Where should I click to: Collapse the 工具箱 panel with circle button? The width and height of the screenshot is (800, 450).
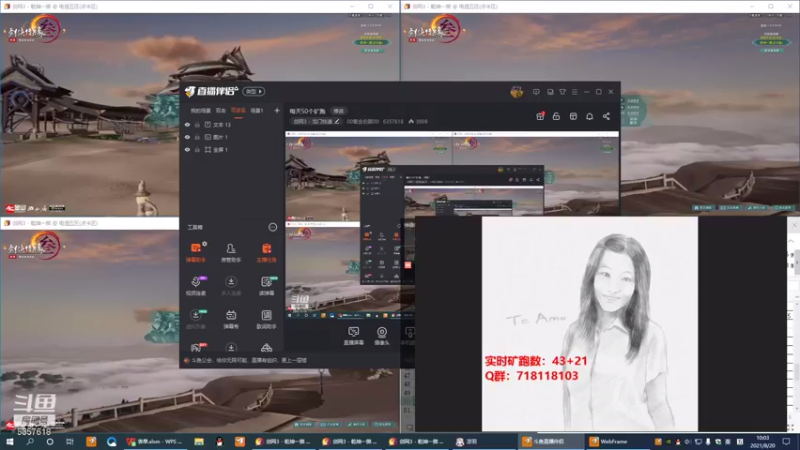point(272,227)
